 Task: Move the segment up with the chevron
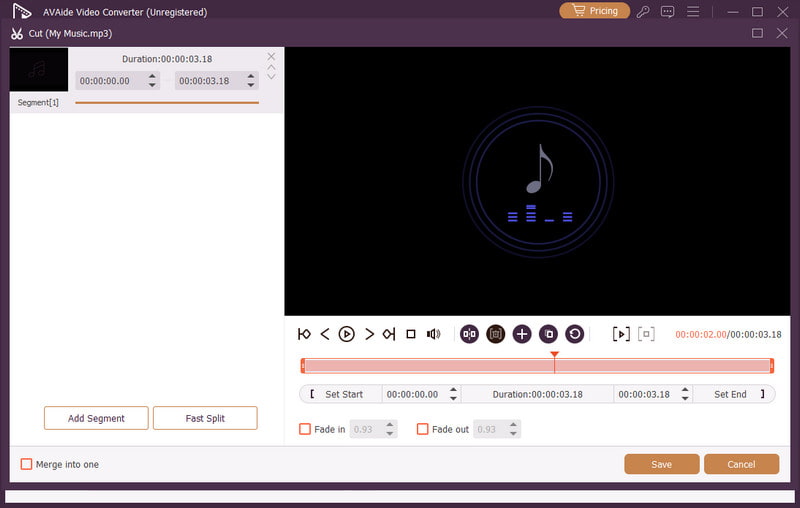(x=271, y=67)
